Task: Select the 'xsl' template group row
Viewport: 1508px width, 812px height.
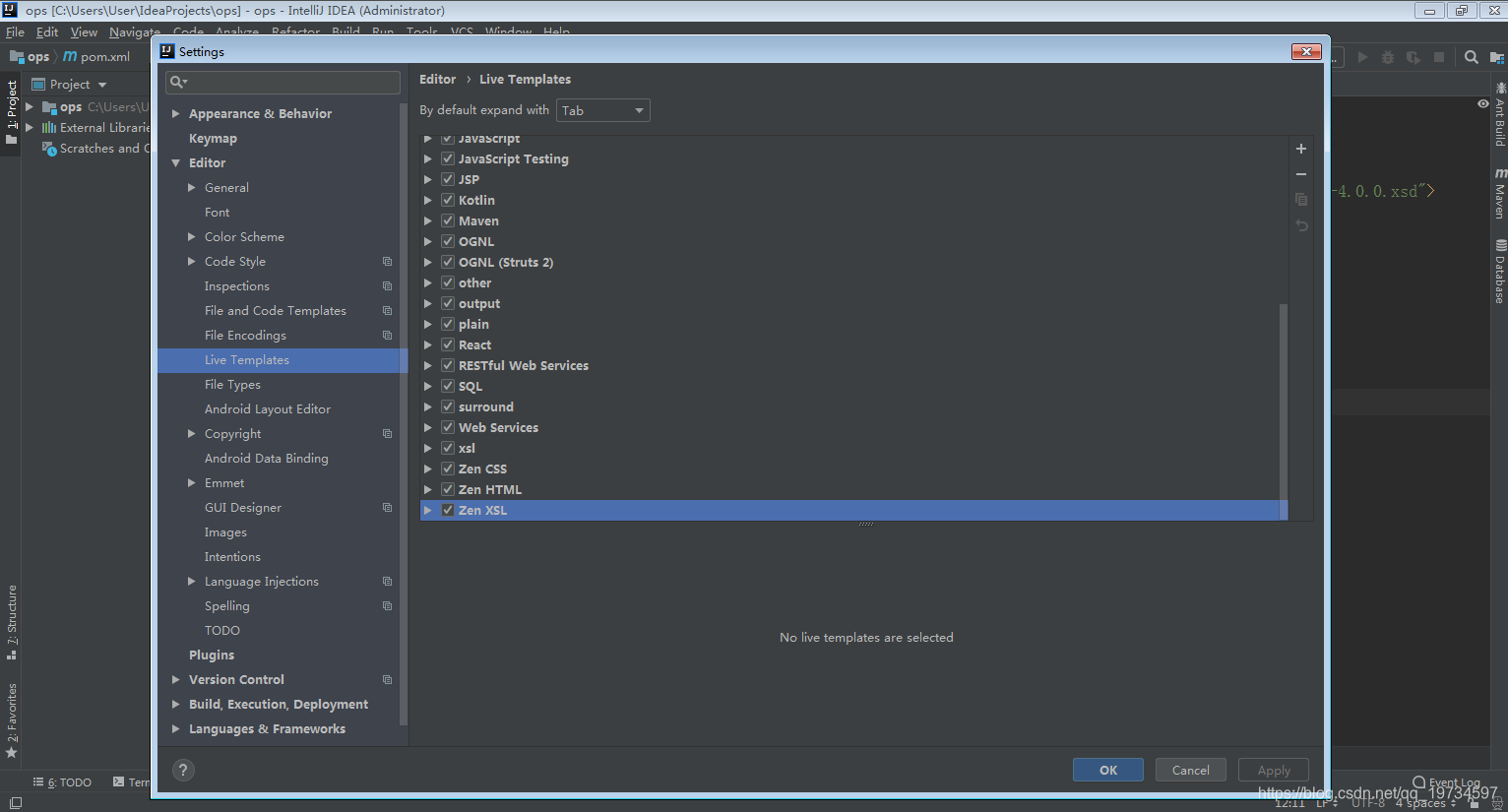Action: click(x=853, y=448)
